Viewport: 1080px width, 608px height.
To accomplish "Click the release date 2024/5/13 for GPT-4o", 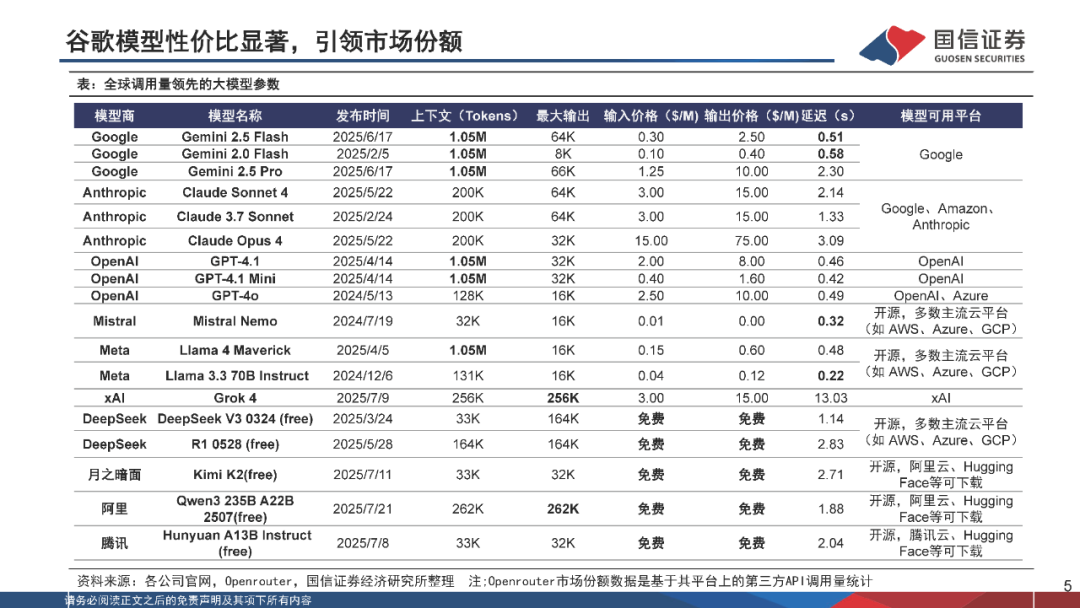I will [362, 296].
